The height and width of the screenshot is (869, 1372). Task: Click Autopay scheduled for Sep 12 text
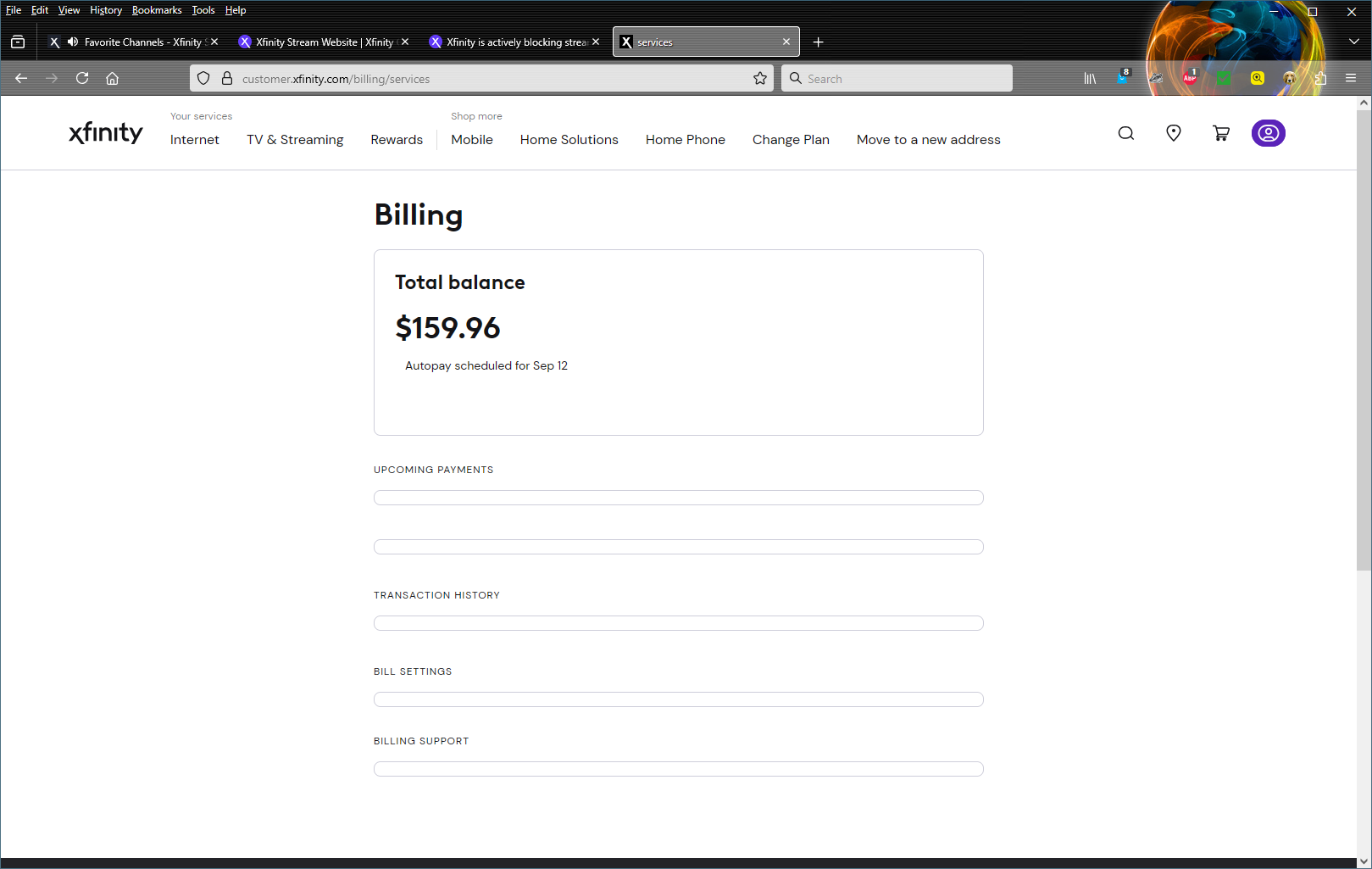486,365
